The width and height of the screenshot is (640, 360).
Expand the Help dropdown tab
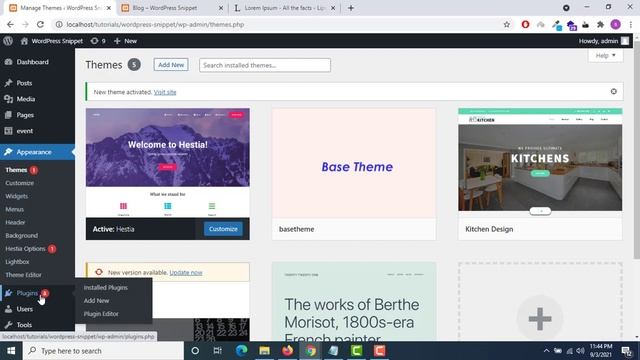pyautogui.click(x=605, y=56)
